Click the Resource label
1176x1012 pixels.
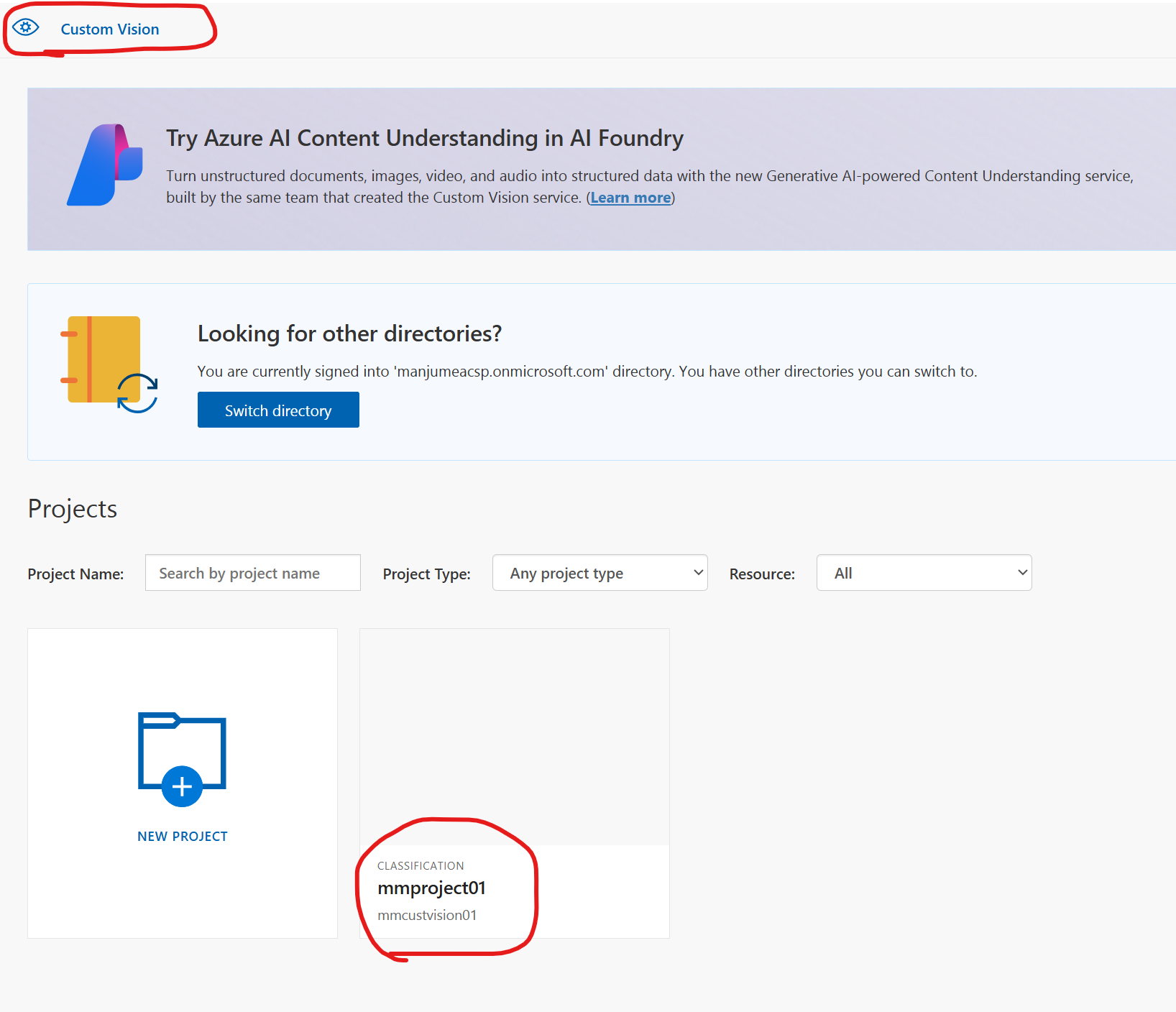[762, 574]
